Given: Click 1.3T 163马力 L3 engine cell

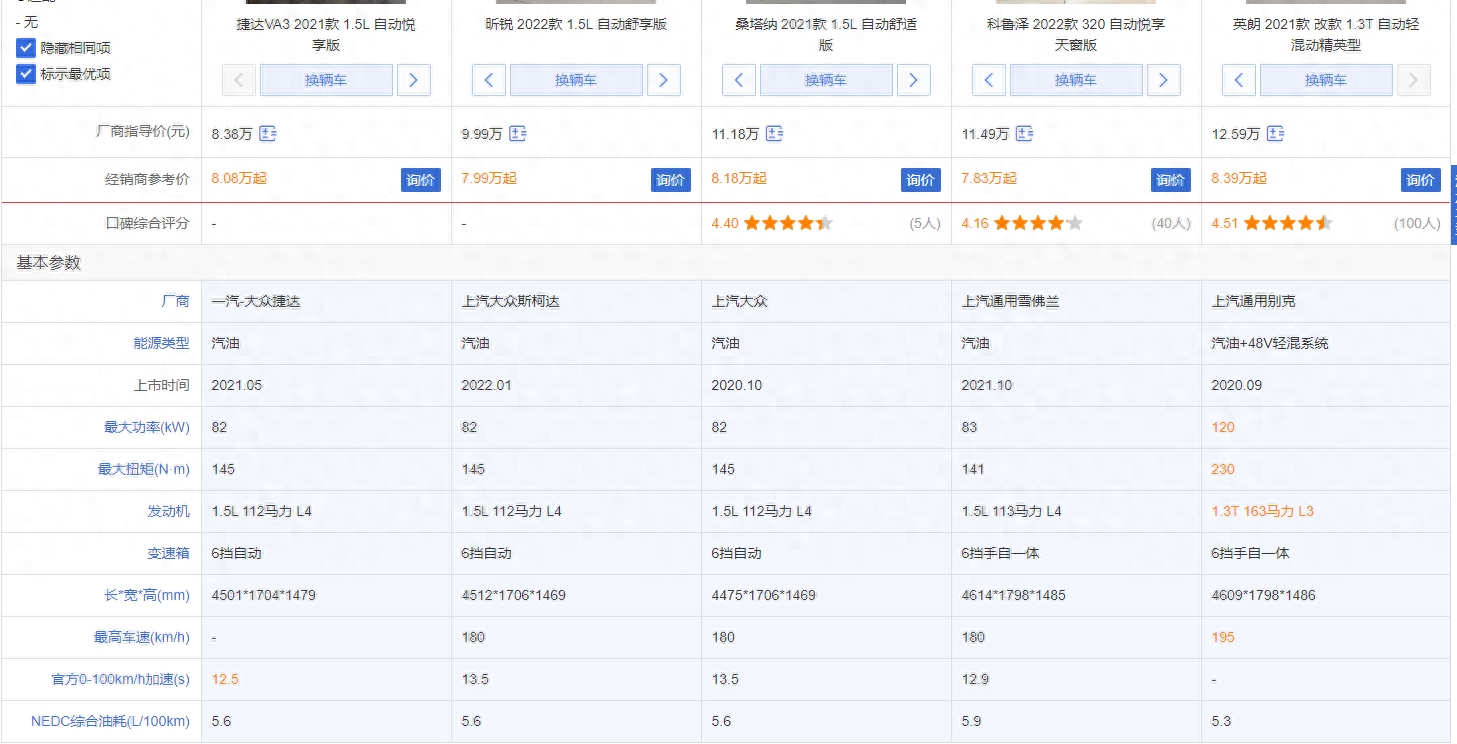Looking at the screenshot, I should (1262, 511).
